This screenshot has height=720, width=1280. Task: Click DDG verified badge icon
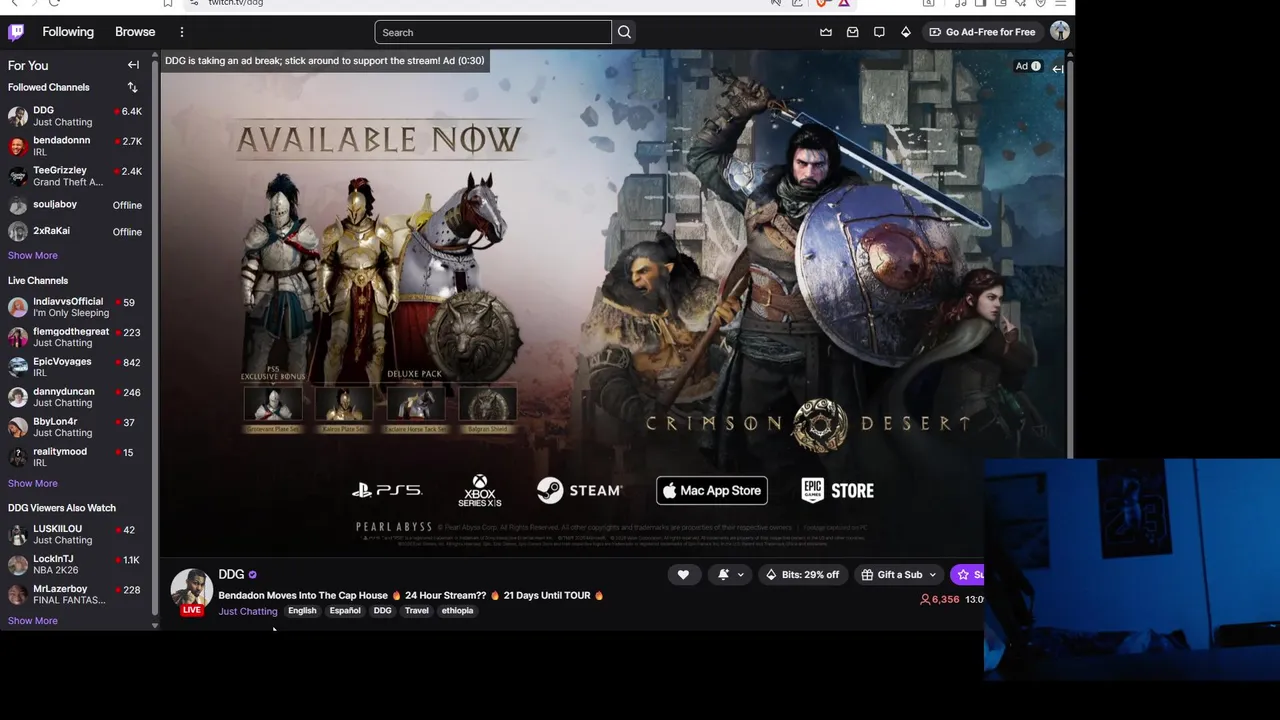tap(252, 575)
